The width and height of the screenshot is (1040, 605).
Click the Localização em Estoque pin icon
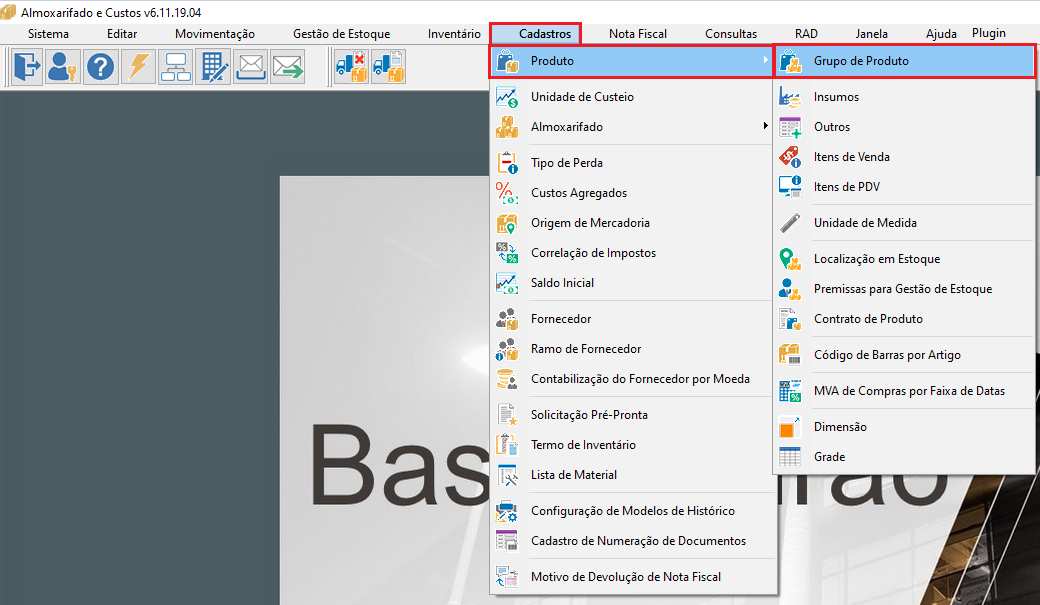tap(790, 259)
